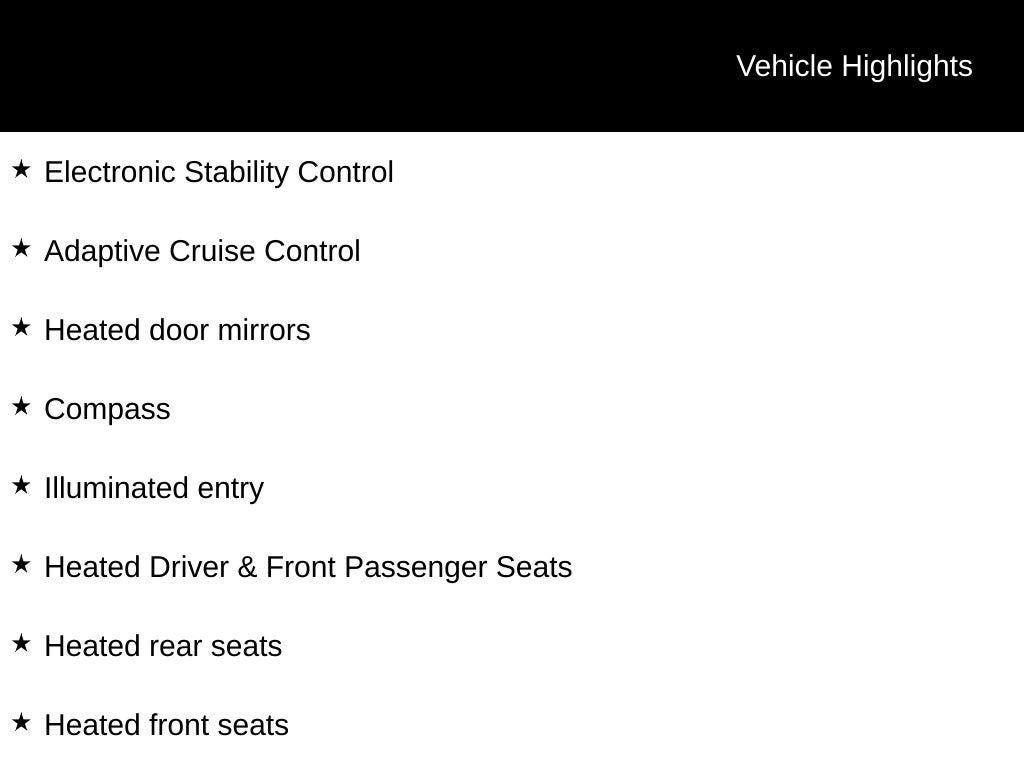1024x768 pixels.
Task: Click the star bullet next to Adaptive Cruise Control
Action: click(x=21, y=248)
